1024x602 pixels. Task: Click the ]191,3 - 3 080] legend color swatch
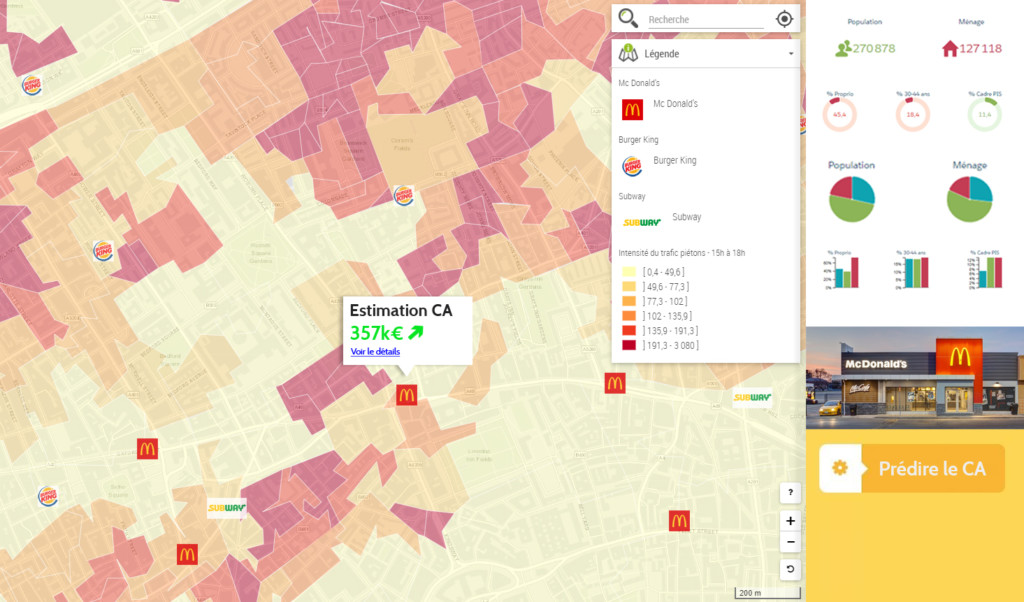tap(629, 345)
